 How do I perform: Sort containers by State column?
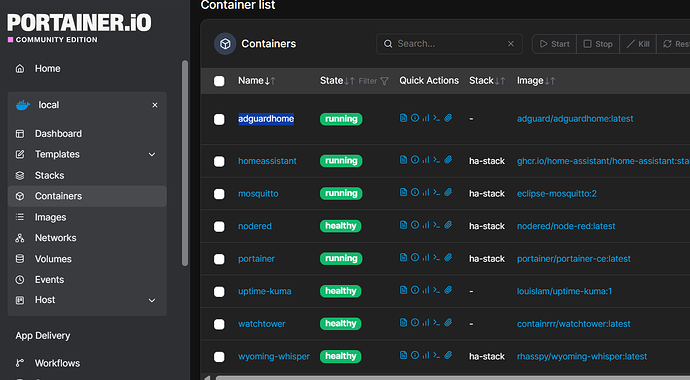point(337,80)
